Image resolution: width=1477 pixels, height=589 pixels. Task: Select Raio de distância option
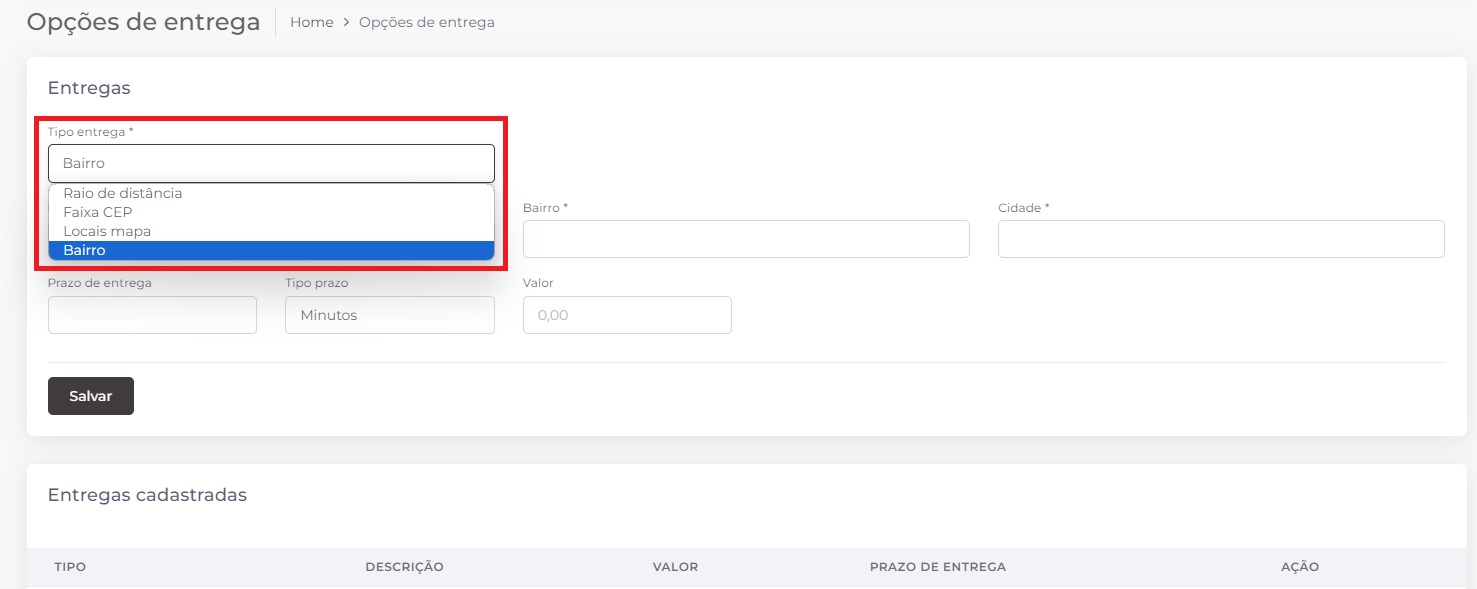click(x=123, y=193)
